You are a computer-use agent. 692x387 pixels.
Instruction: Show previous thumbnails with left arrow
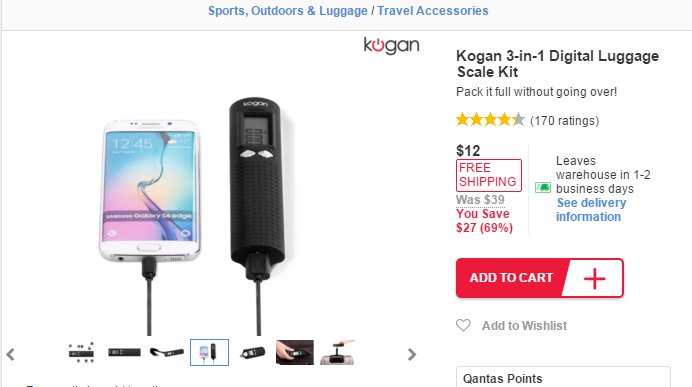click(x=11, y=354)
